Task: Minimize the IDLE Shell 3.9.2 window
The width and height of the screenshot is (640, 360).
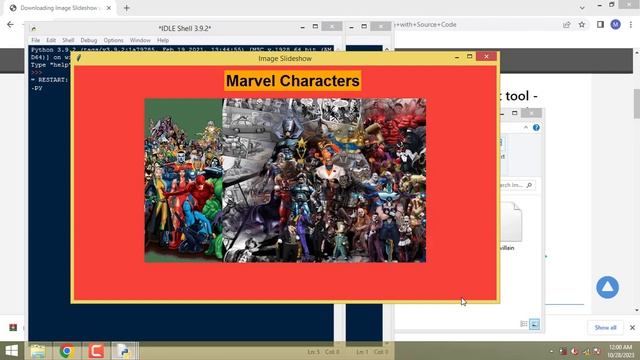Action: click(x=302, y=27)
